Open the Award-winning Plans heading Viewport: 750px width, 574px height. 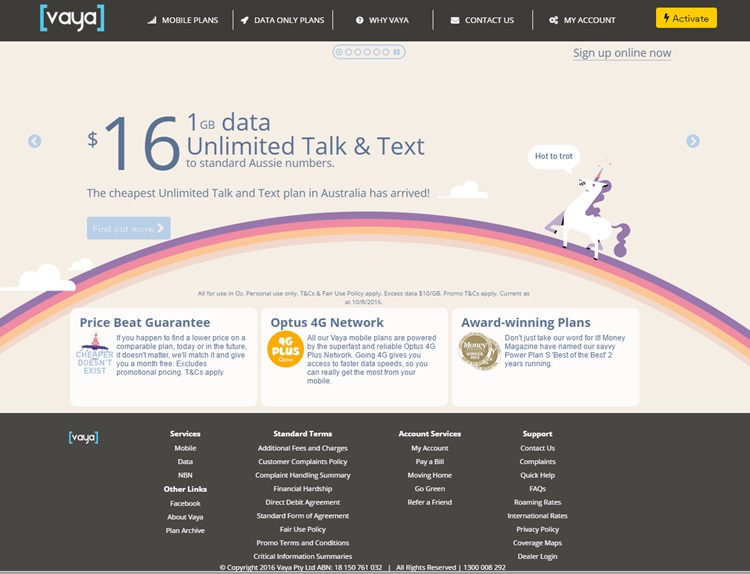(x=526, y=322)
